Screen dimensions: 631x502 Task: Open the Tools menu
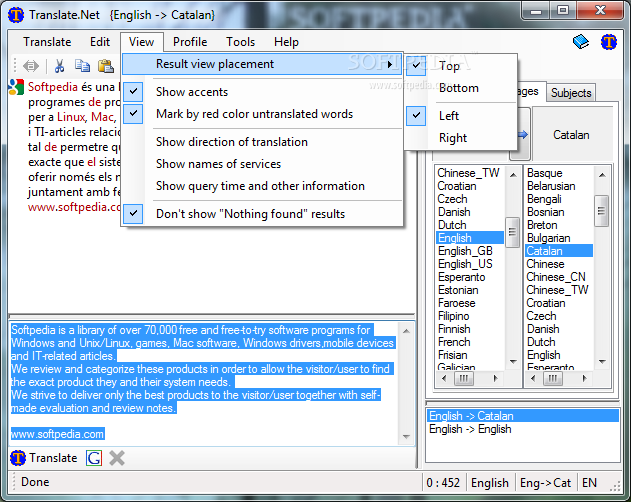[240, 42]
